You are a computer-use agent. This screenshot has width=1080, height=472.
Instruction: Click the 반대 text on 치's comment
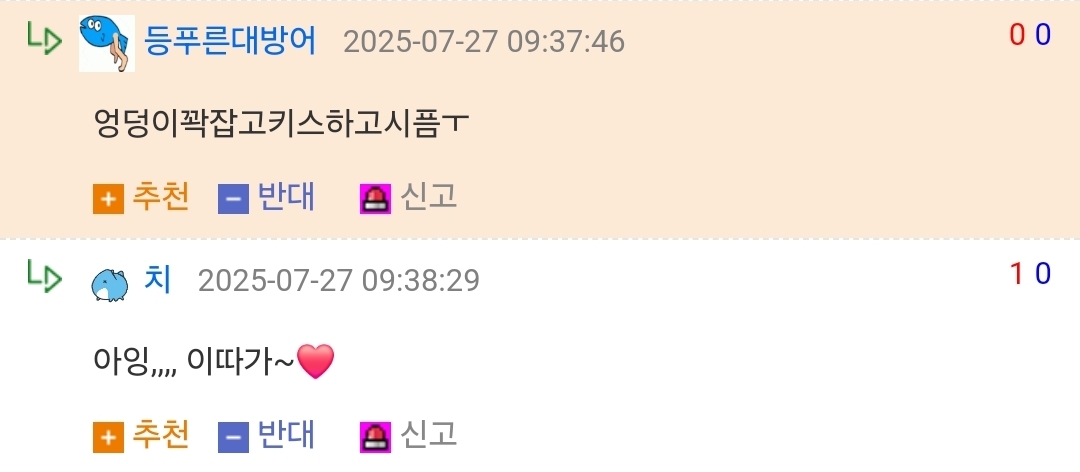click(x=286, y=435)
